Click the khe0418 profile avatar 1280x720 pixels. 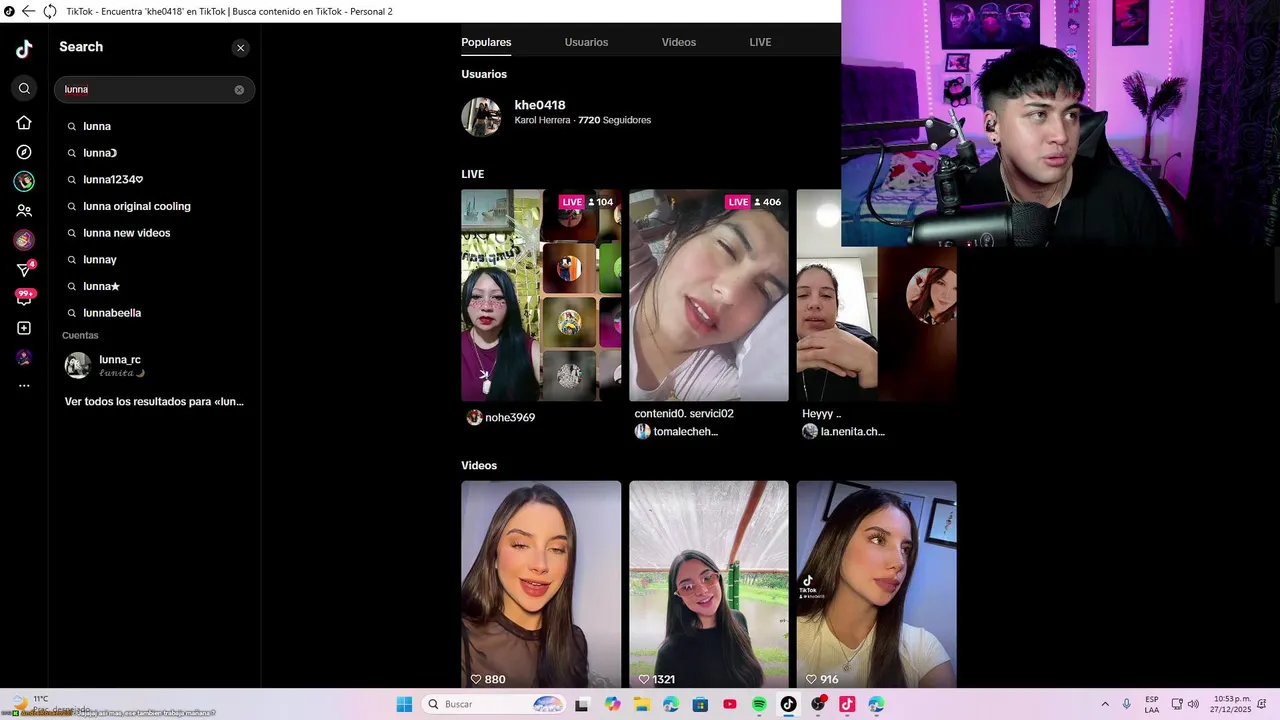pos(481,116)
